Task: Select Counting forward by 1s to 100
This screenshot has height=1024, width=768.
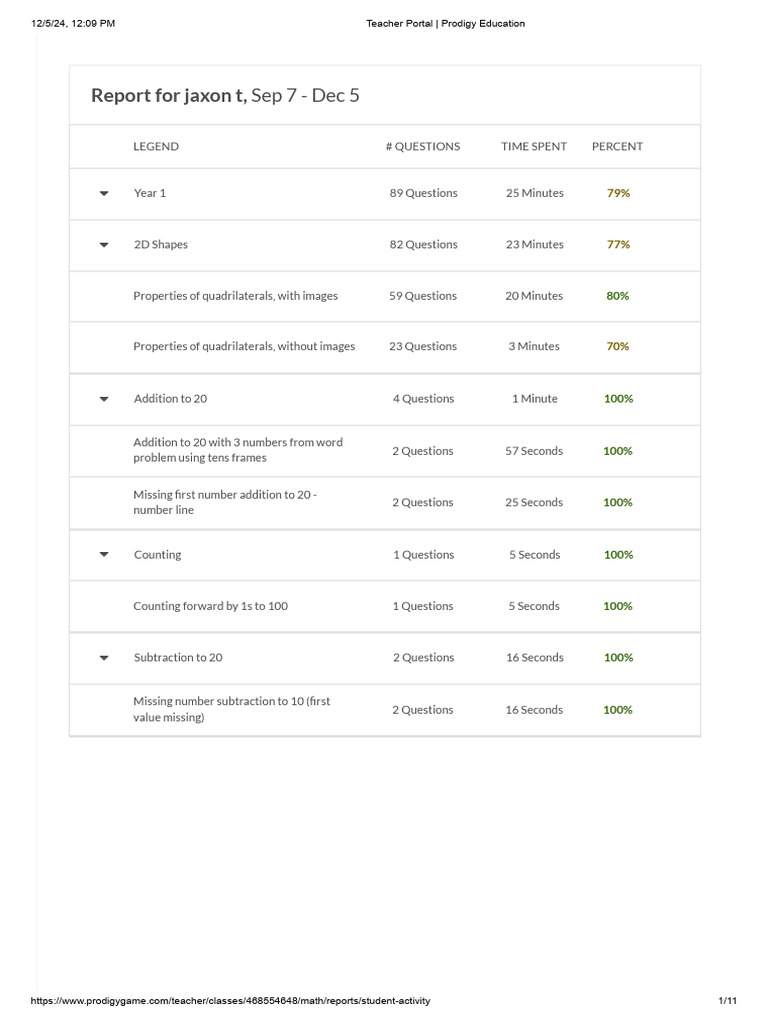Action: point(211,606)
